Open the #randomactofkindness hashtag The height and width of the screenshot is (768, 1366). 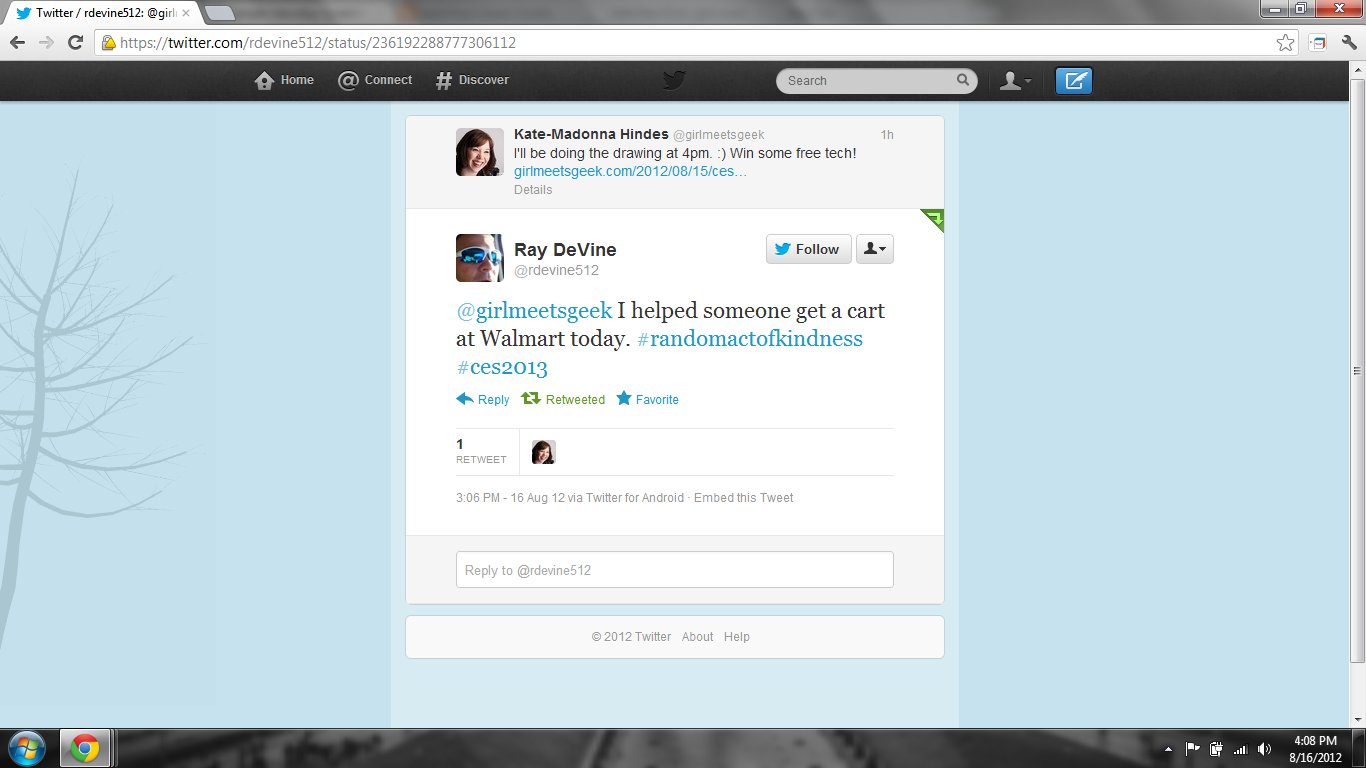(750, 338)
